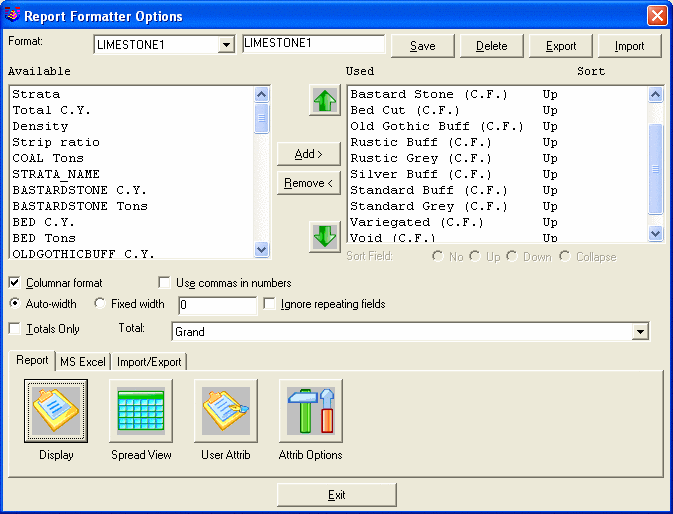Open the Total Grand dropdown
Viewport: 673px width, 514px height.
640,331
